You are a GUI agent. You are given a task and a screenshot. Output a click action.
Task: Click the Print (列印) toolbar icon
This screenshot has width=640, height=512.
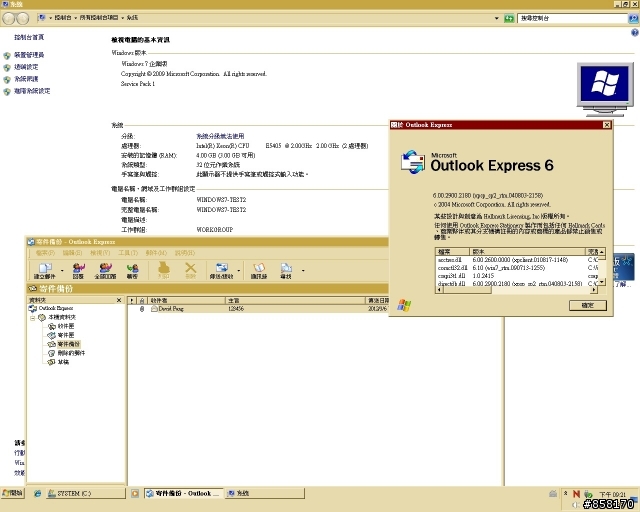[x=163, y=270]
